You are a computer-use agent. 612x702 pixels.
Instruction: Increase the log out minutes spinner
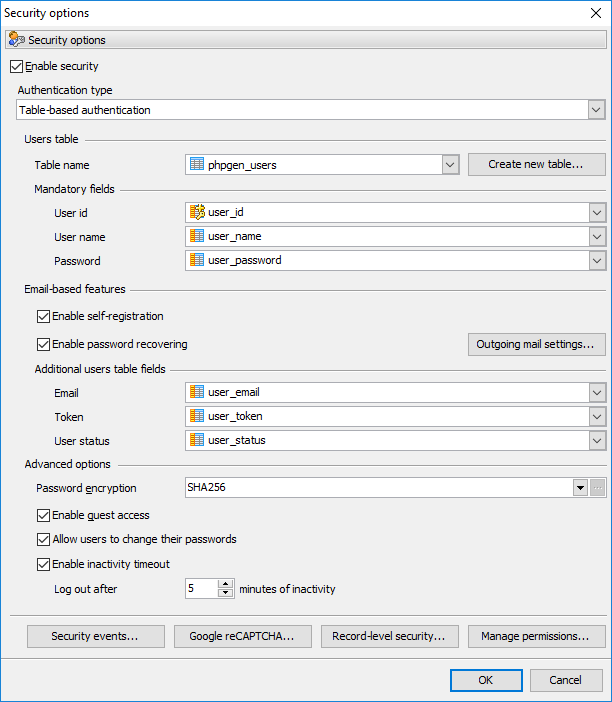226,584
